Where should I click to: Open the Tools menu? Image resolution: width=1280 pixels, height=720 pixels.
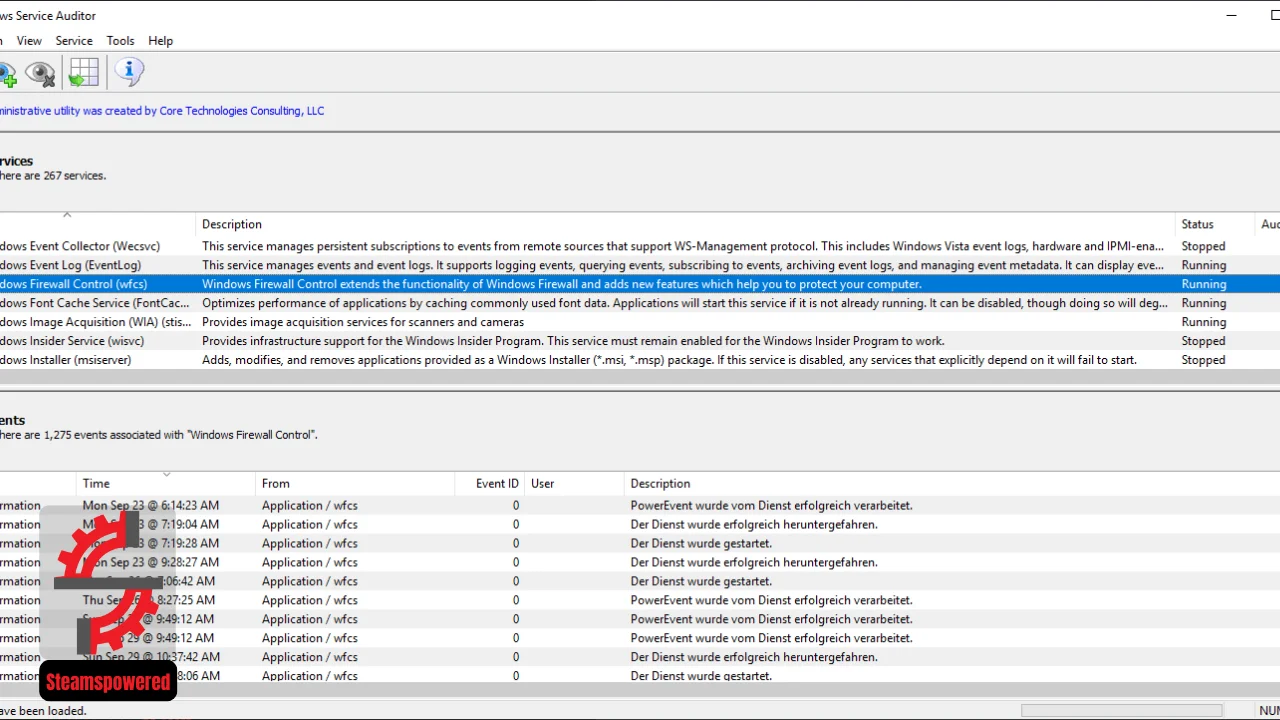[120, 41]
